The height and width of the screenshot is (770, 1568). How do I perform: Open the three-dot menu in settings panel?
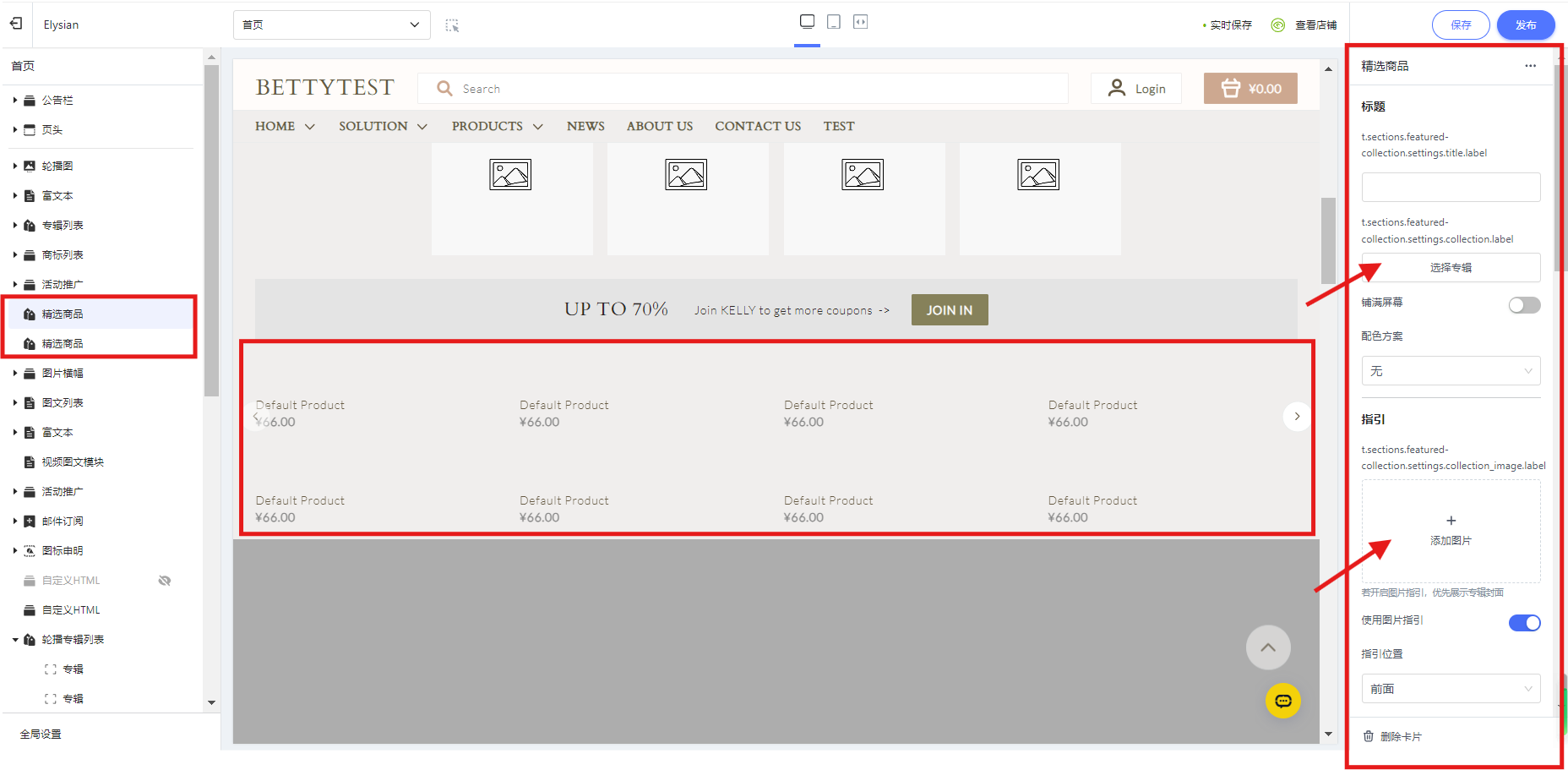(1530, 66)
